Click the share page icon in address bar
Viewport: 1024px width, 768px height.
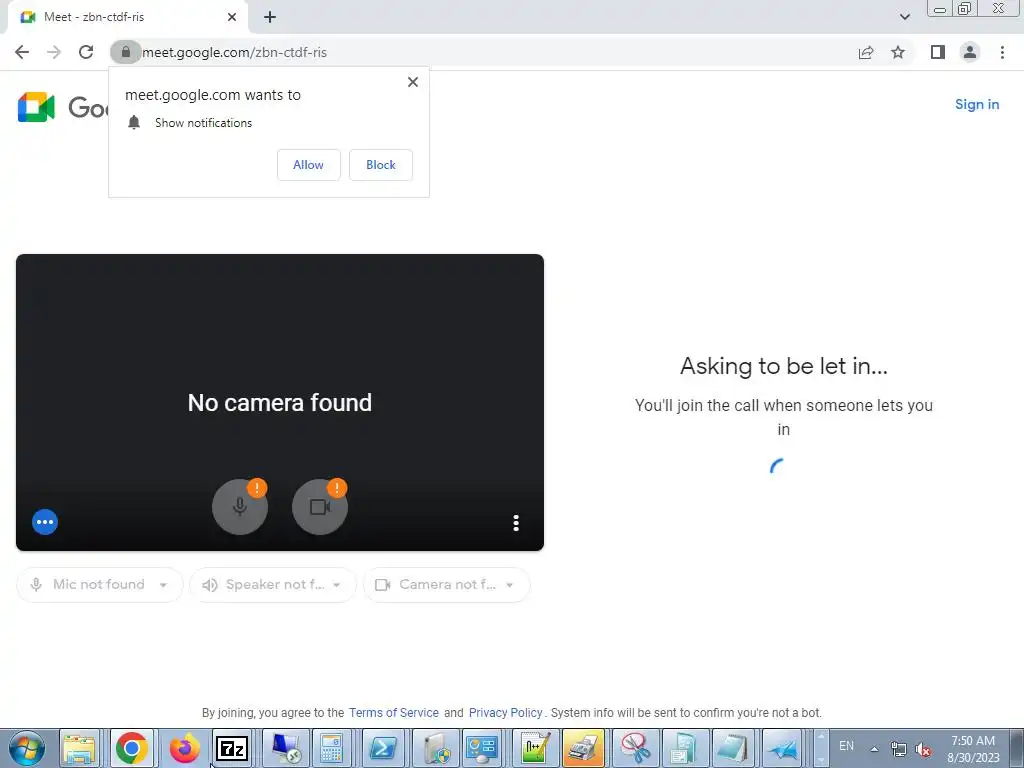pyautogui.click(x=866, y=52)
